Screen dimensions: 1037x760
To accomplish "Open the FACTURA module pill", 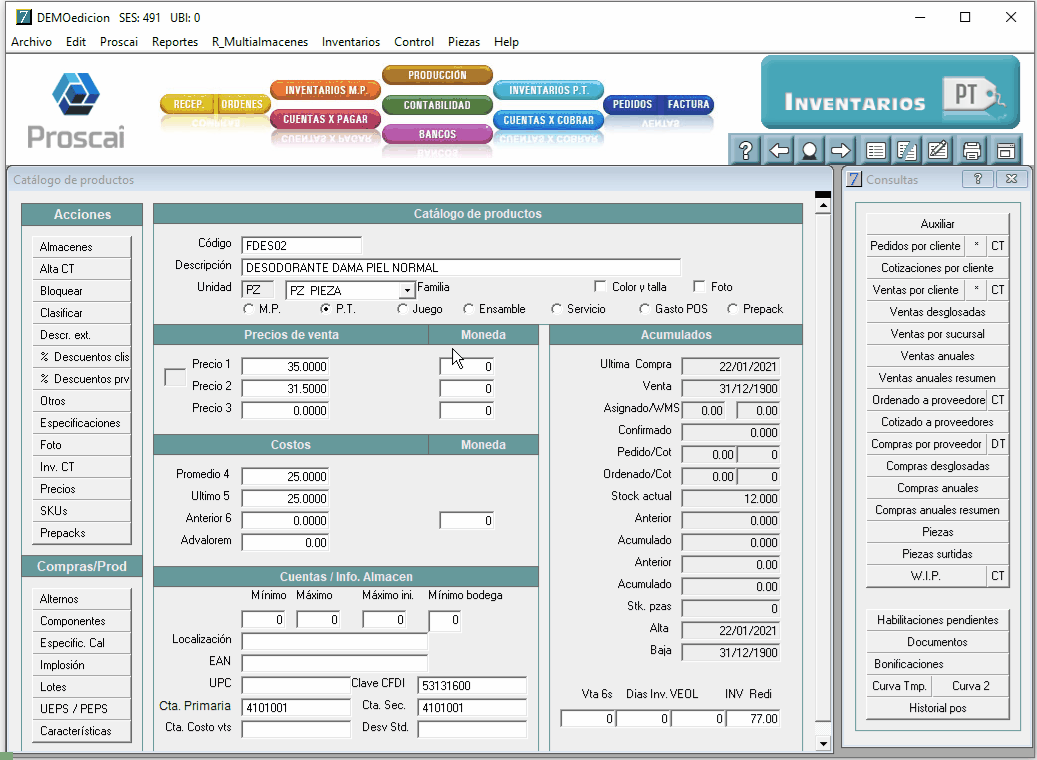I will coord(688,105).
